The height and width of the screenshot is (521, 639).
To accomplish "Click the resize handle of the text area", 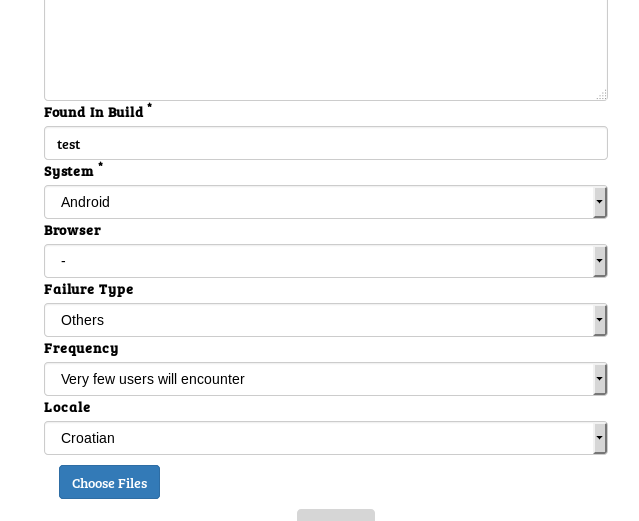I will pos(601,95).
